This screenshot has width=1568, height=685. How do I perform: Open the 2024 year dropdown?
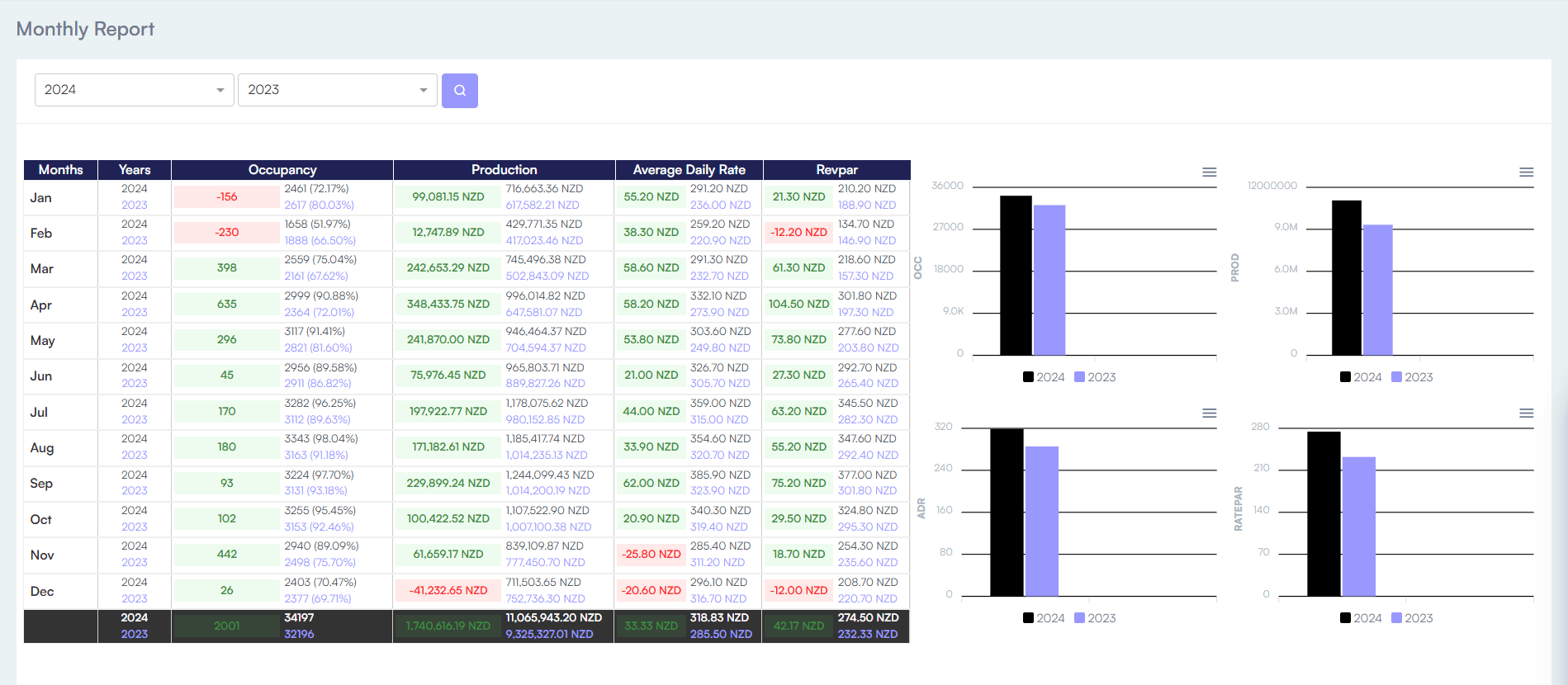[x=134, y=90]
